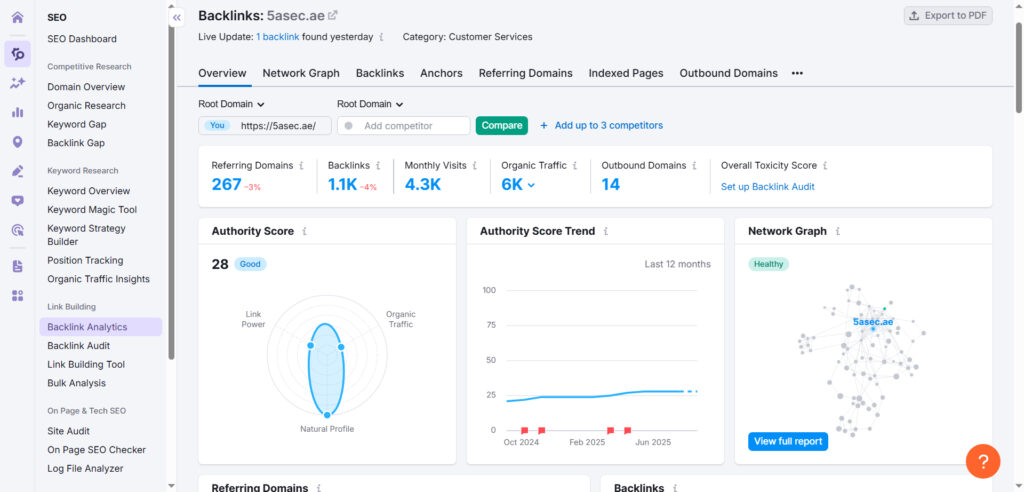Click the red flag nearest Feb 2025
The image size is (1024, 492).
[x=610, y=431]
